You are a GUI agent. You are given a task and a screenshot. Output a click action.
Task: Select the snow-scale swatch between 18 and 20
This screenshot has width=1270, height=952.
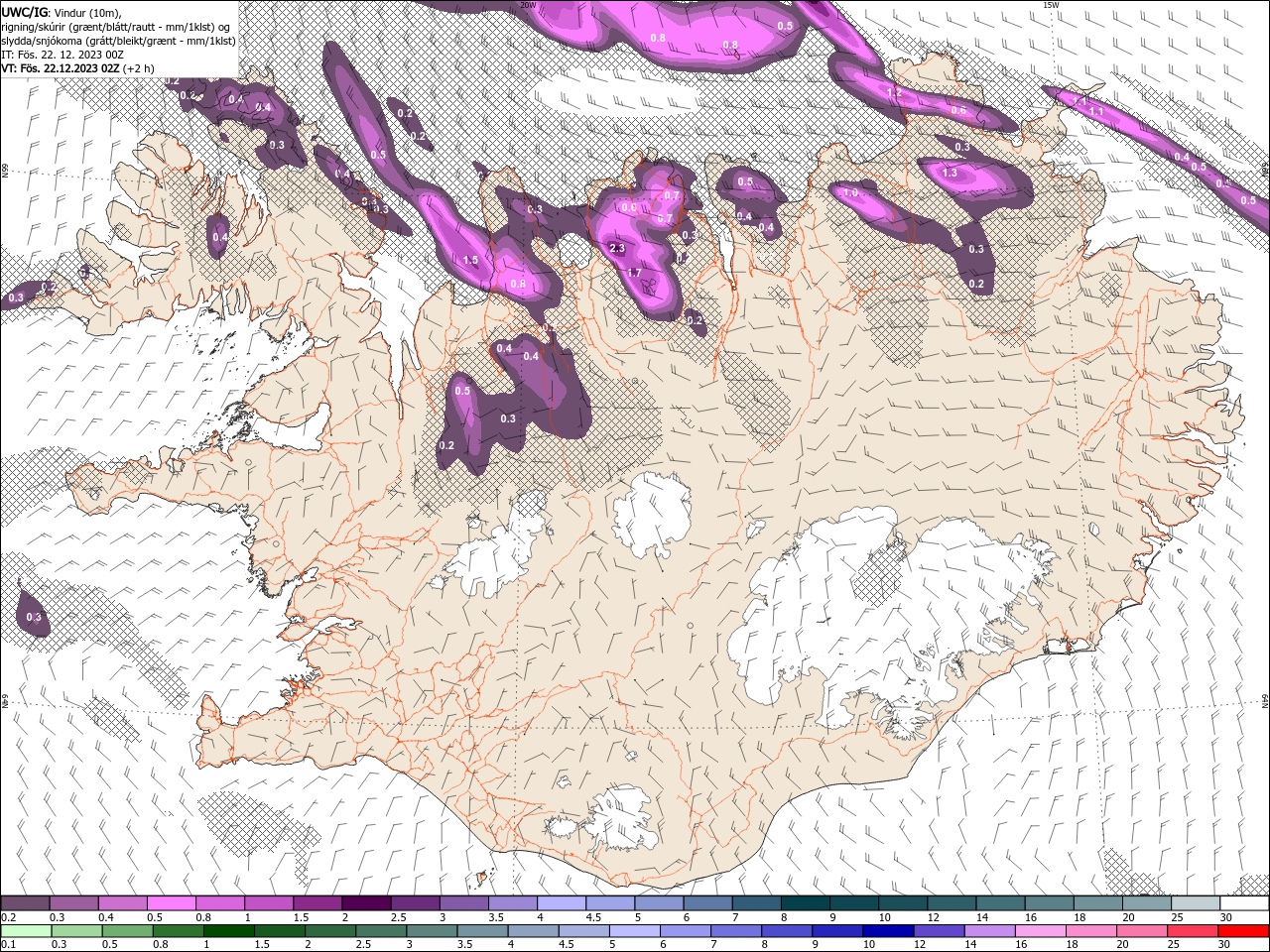point(1097,903)
